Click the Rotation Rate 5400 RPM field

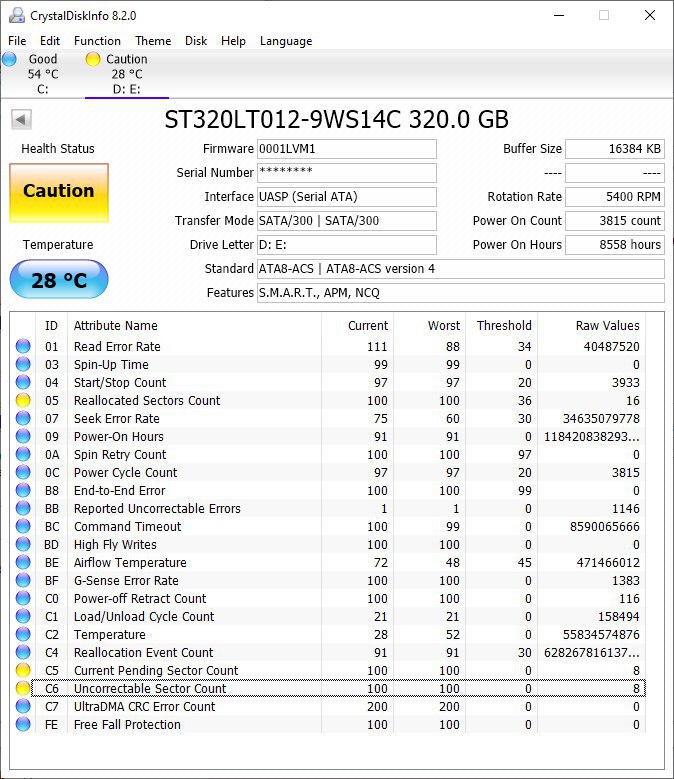click(615, 197)
